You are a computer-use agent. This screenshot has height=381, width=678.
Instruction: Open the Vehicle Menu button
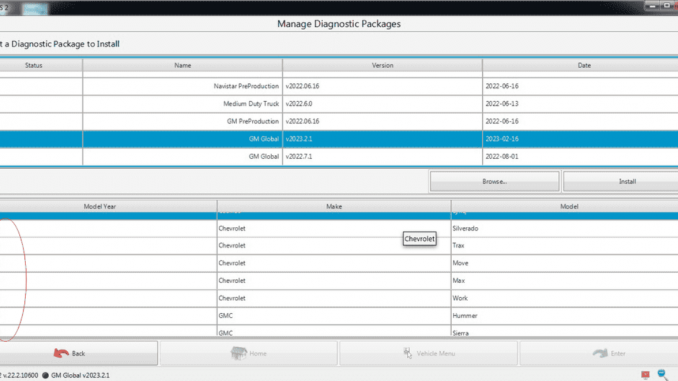coord(429,353)
